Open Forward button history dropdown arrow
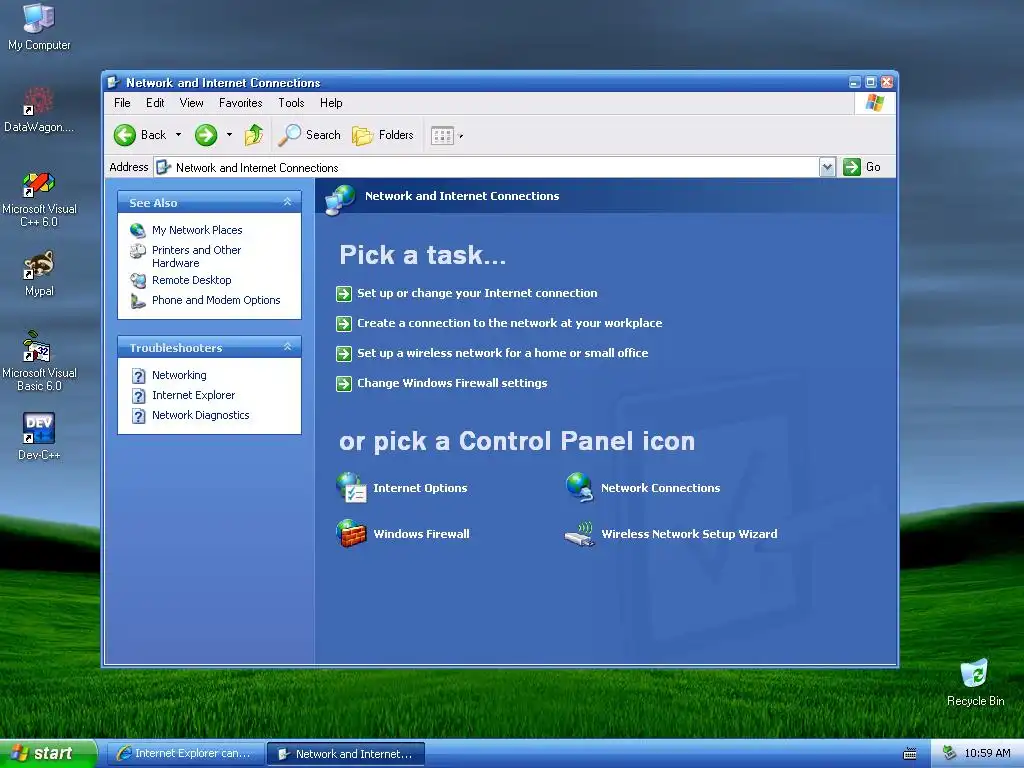The image size is (1024, 768). click(x=229, y=135)
